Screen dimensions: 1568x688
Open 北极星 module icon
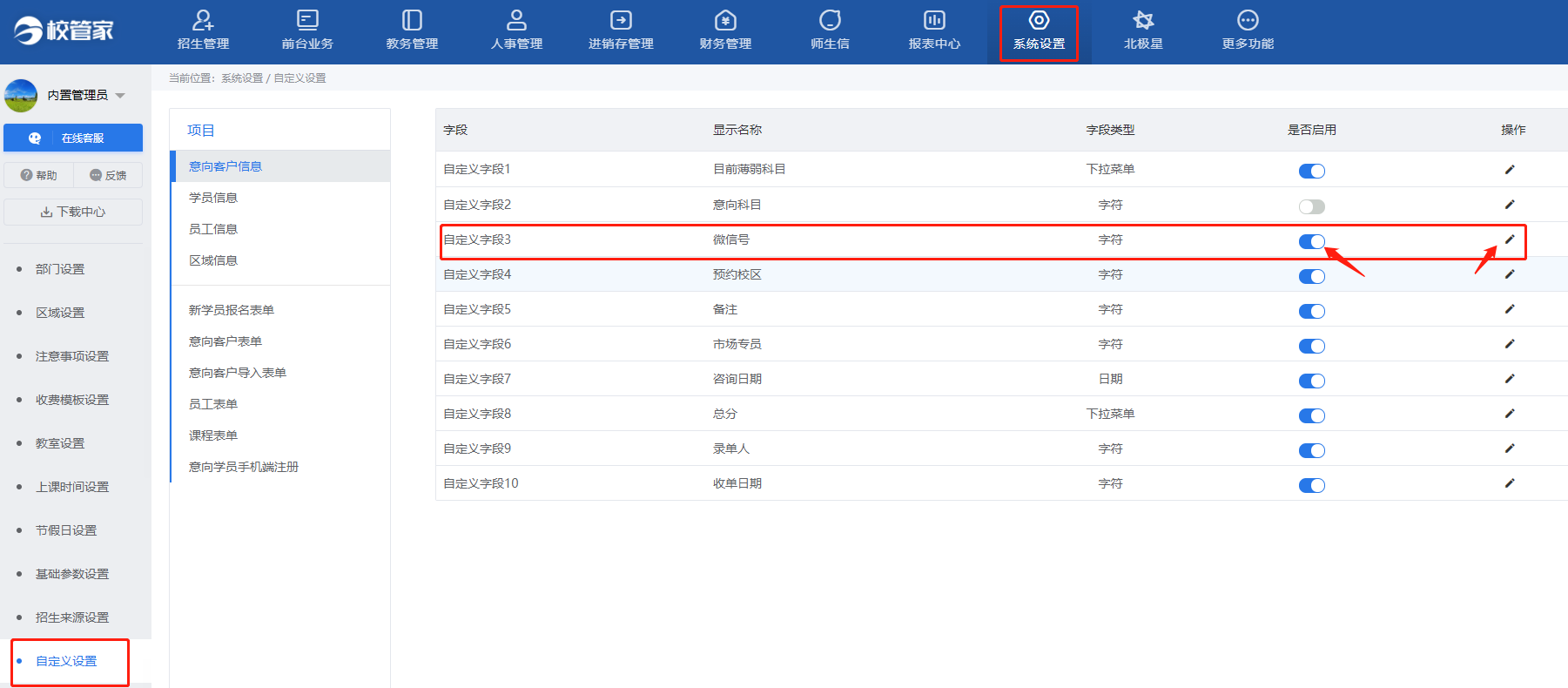(1143, 20)
